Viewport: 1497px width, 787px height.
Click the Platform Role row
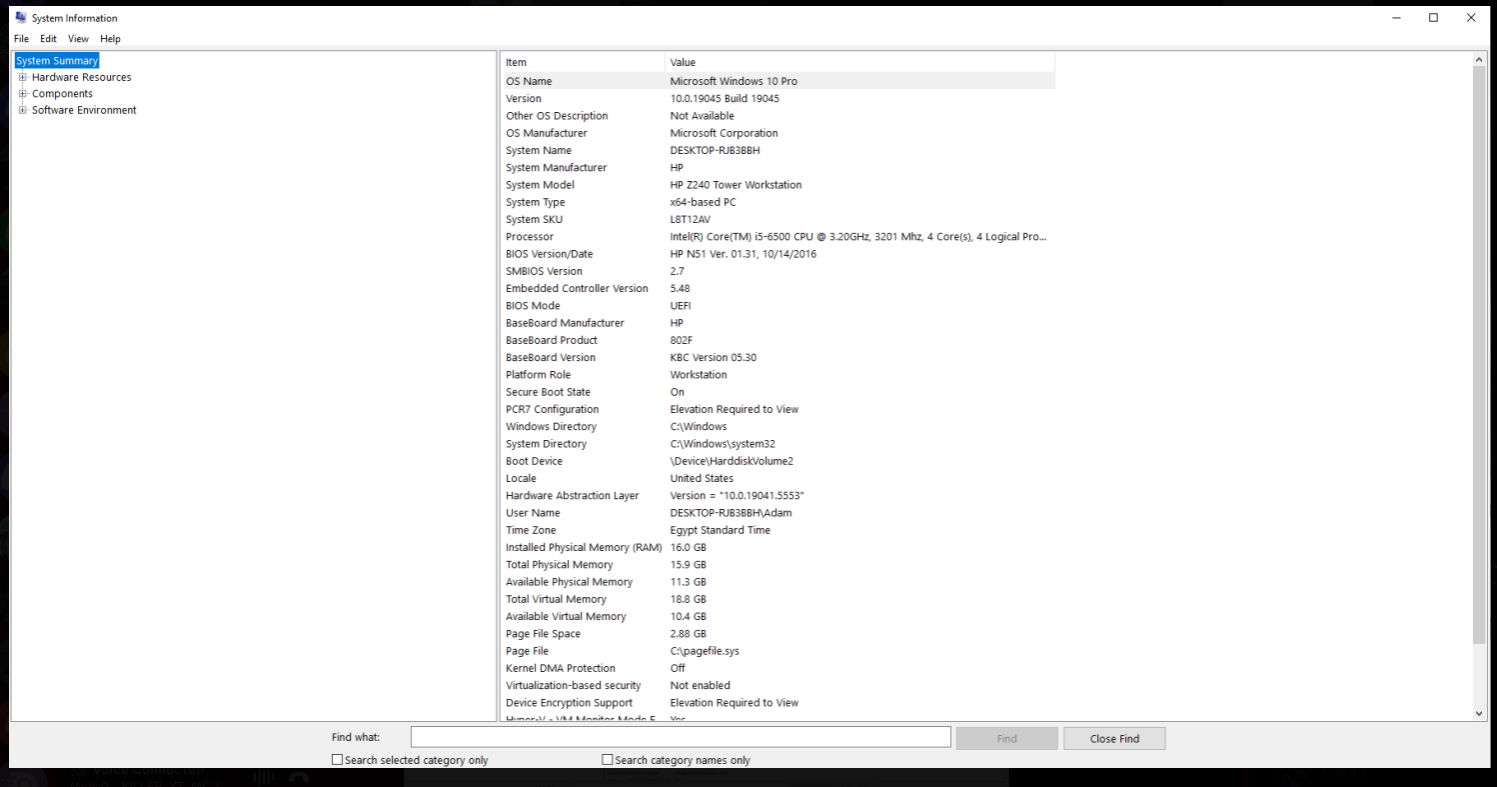[x=778, y=375]
